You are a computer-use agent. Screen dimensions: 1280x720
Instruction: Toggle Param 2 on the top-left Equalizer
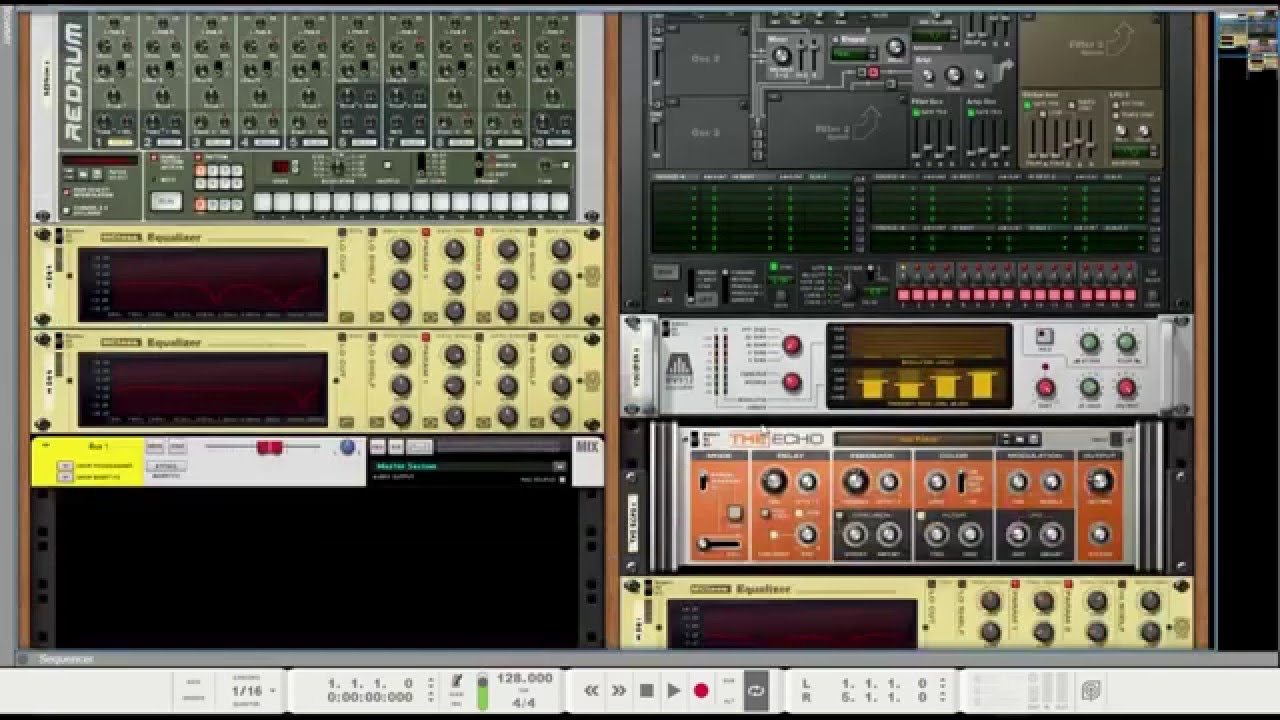point(480,233)
